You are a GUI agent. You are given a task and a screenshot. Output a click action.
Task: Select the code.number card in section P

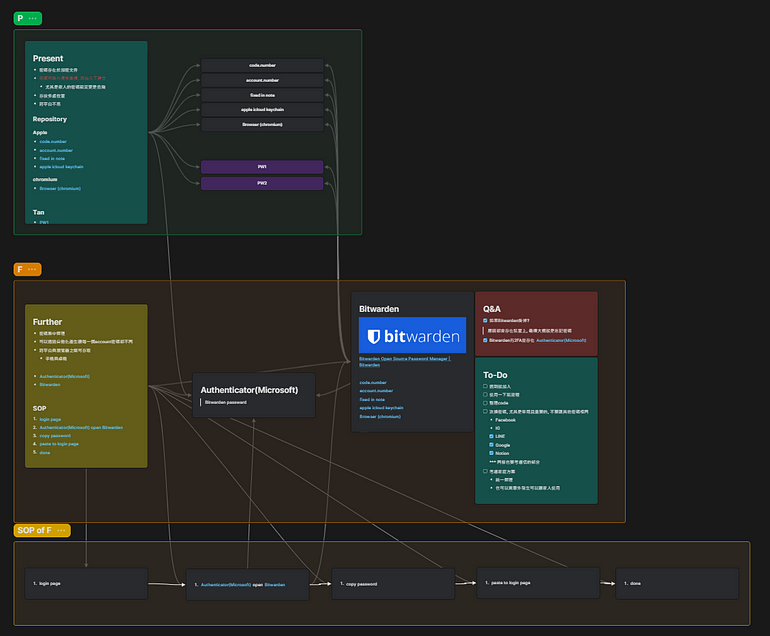click(x=262, y=65)
